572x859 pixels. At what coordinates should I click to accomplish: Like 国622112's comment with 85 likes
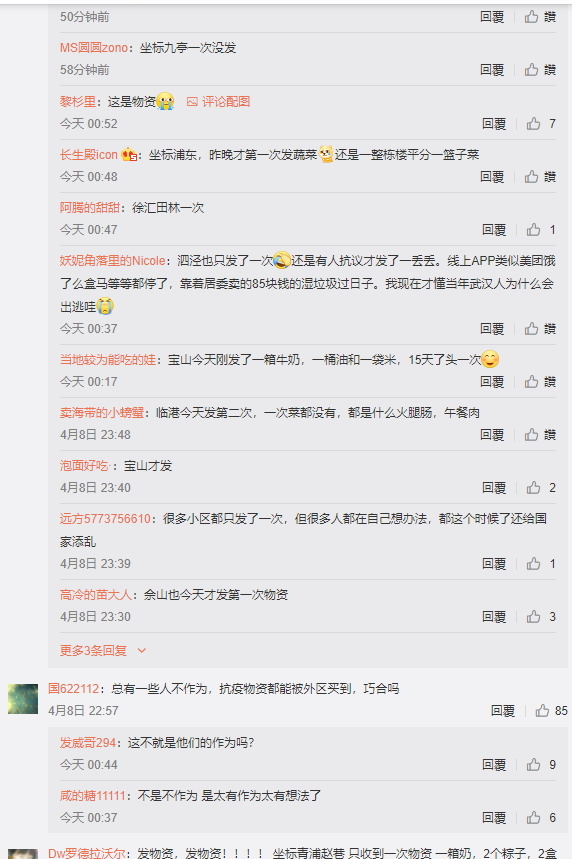coord(551,711)
